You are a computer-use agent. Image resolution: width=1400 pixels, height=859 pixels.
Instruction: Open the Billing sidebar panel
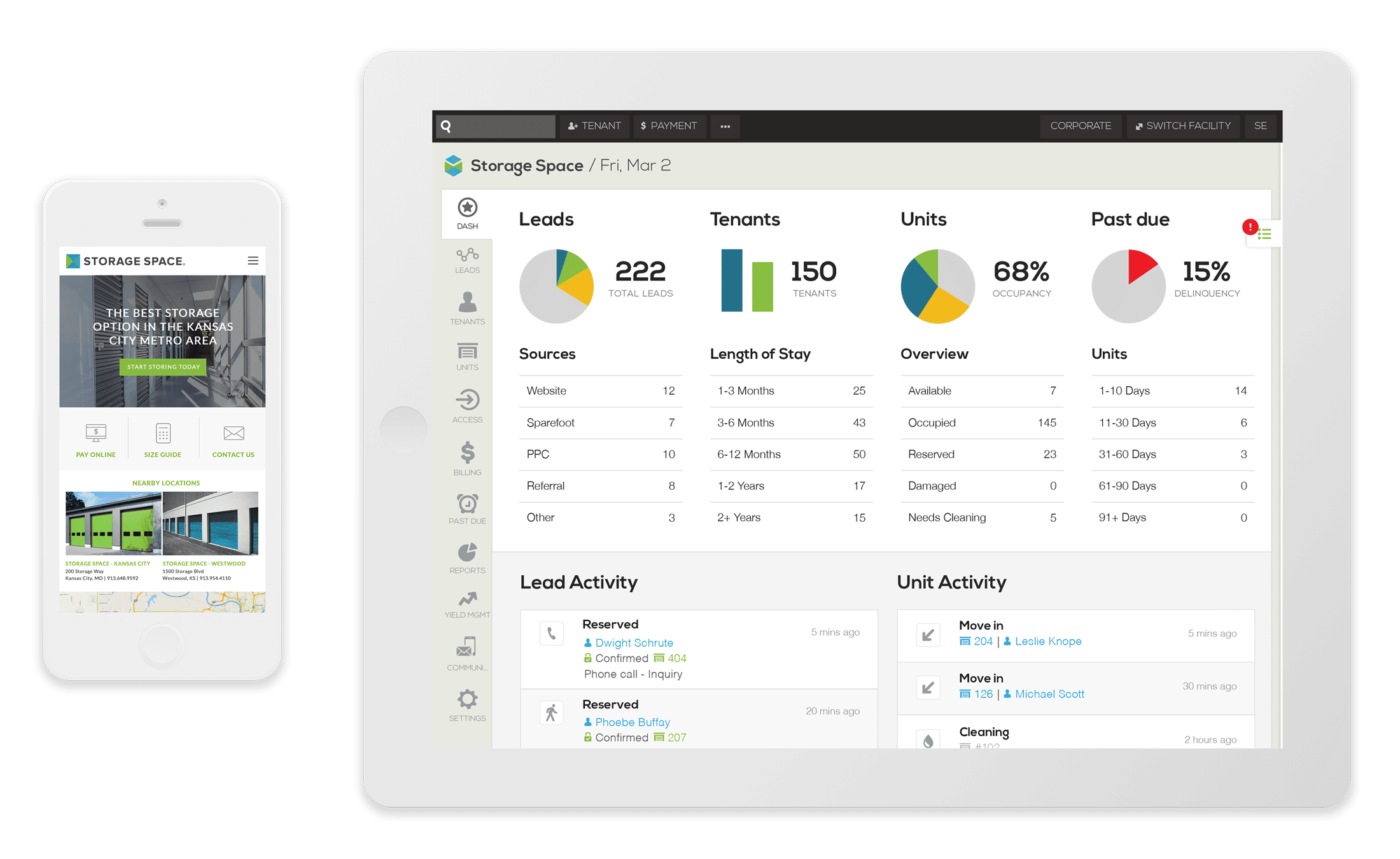[466, 468]
